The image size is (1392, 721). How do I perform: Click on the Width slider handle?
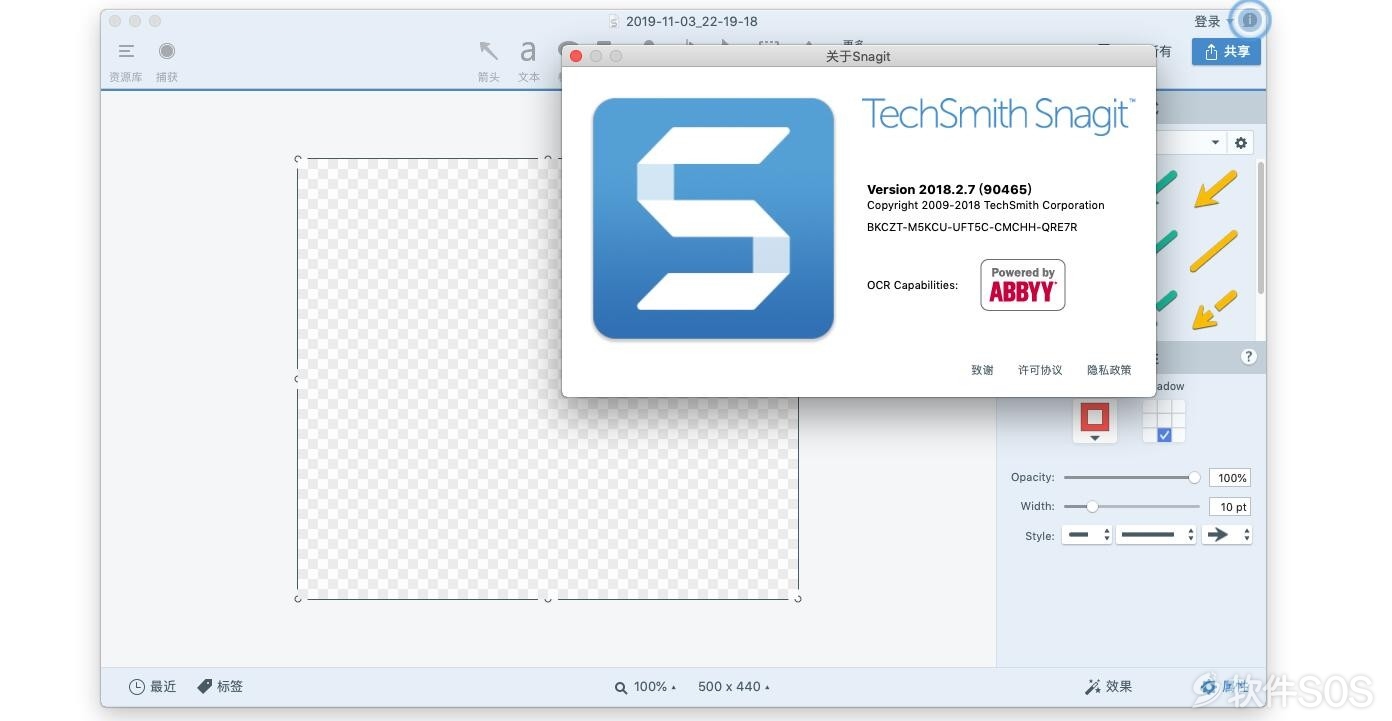pos(1092,507)
